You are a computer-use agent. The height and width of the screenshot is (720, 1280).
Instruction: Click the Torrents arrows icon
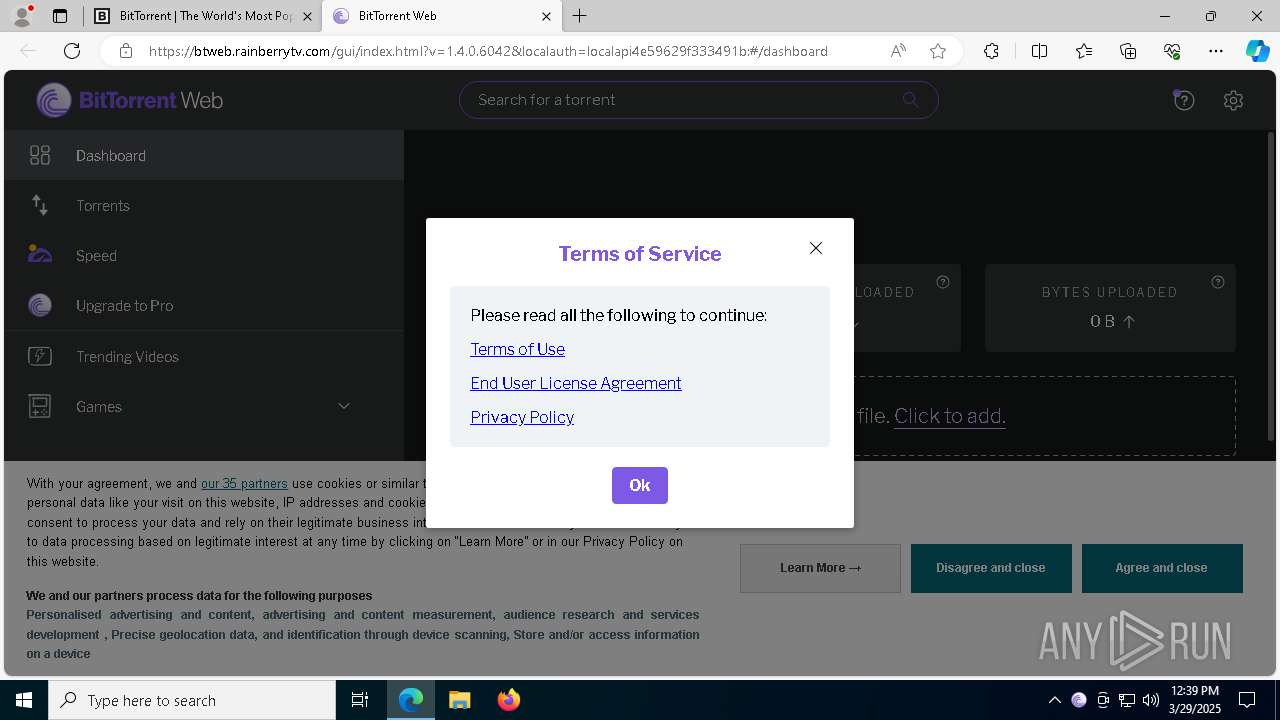coord(40,205)
